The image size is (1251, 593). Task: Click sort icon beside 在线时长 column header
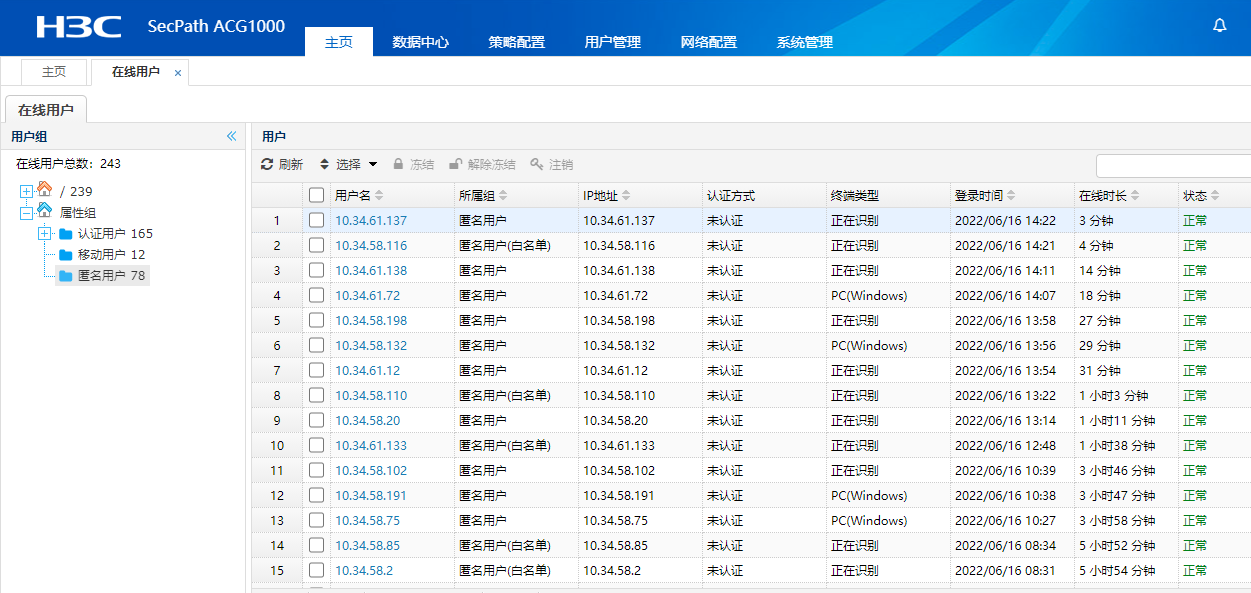(x=1135, y=196)
